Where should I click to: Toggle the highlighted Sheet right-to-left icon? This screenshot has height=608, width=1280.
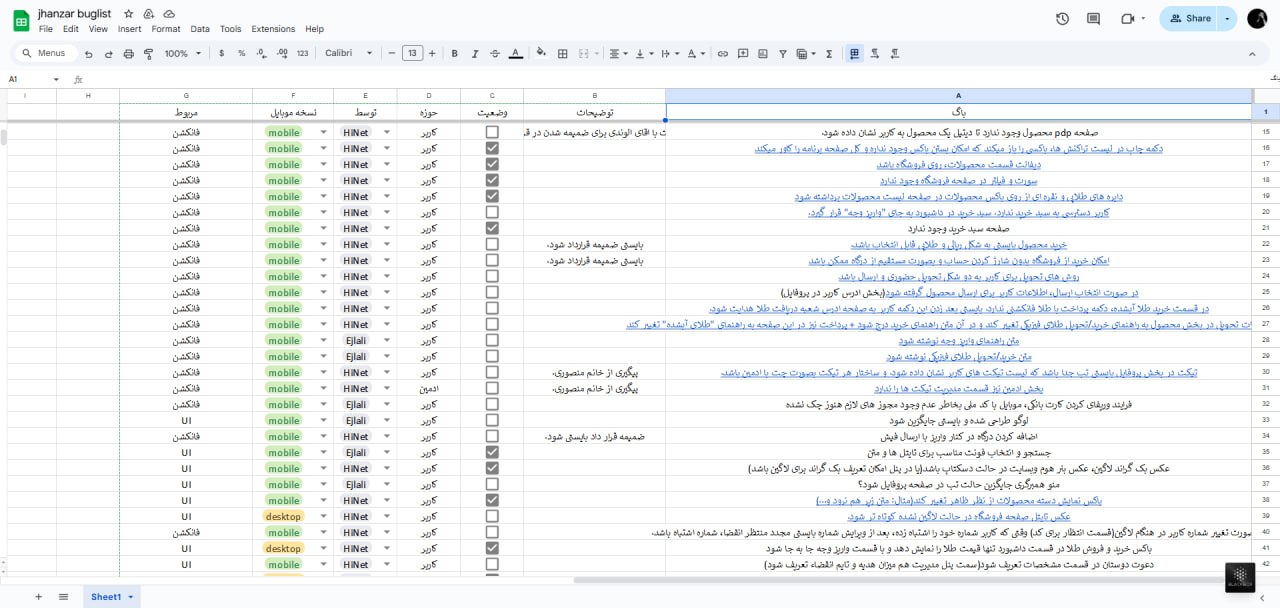click(854, 54)
